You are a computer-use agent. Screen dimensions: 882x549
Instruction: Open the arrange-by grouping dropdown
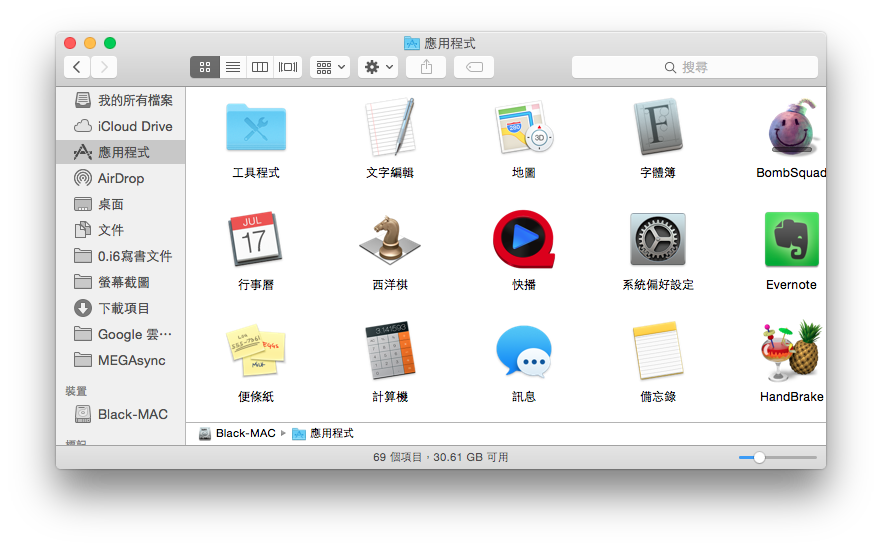click(330, 67)
